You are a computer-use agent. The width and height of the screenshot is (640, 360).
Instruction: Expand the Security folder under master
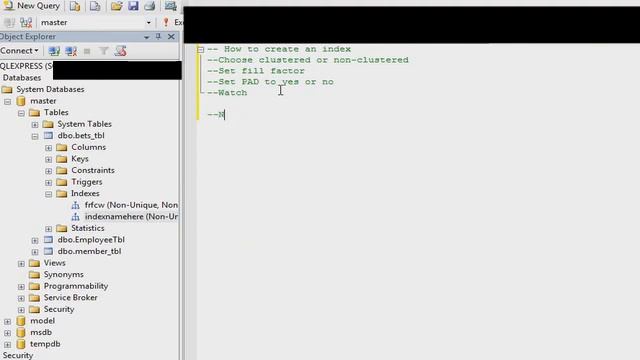point(21,310)
